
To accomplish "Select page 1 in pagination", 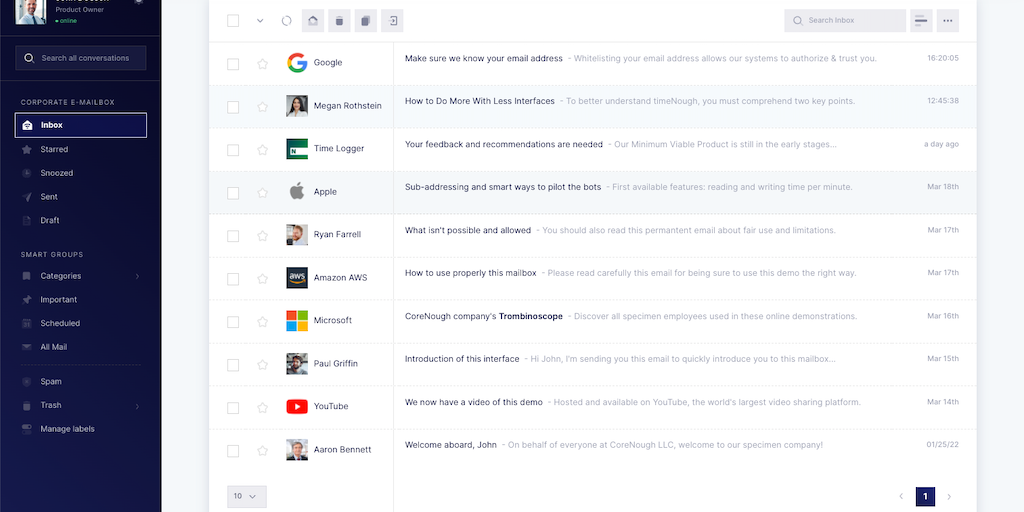I will (925, 496).
